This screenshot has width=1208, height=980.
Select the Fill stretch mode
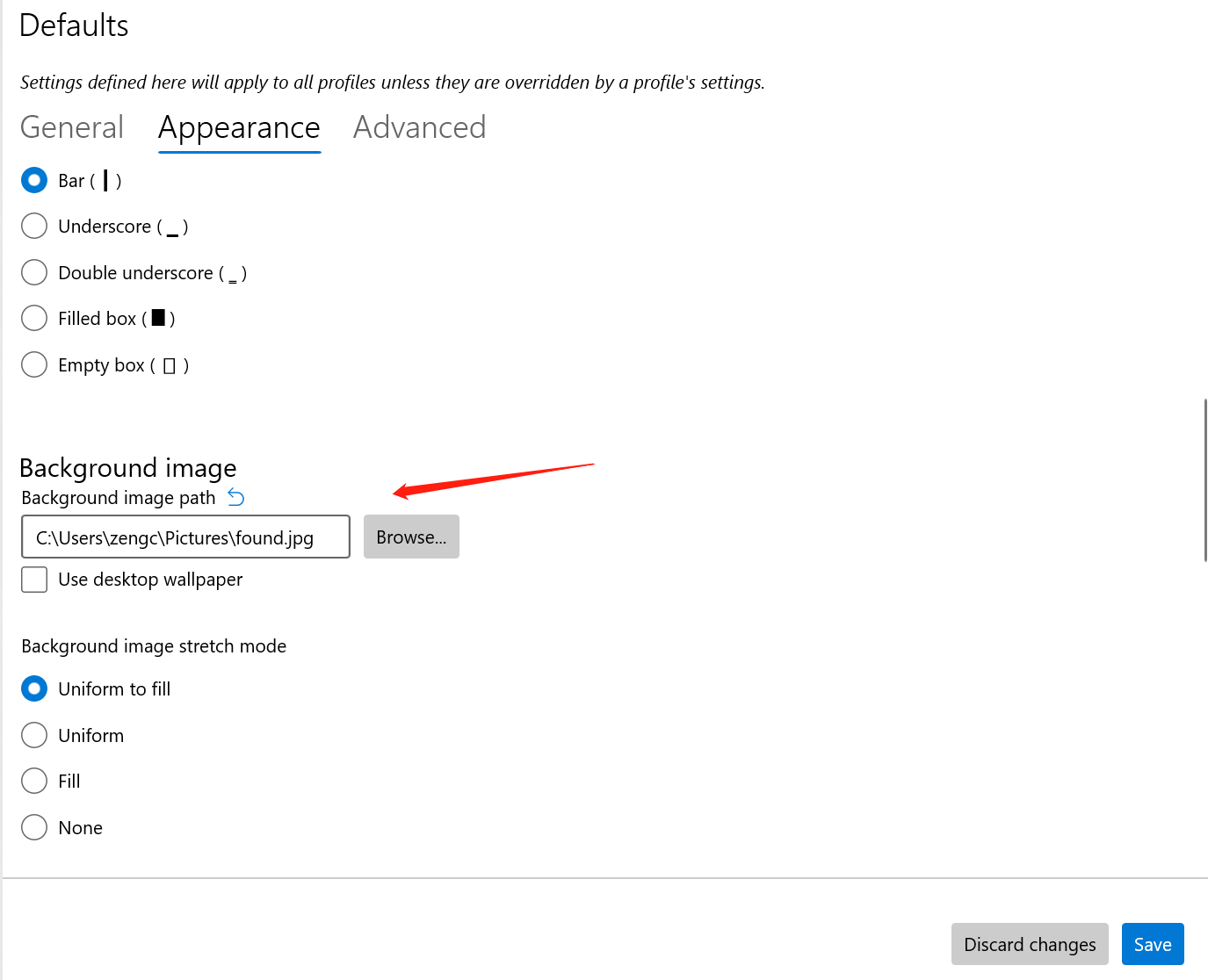[33, 781]
